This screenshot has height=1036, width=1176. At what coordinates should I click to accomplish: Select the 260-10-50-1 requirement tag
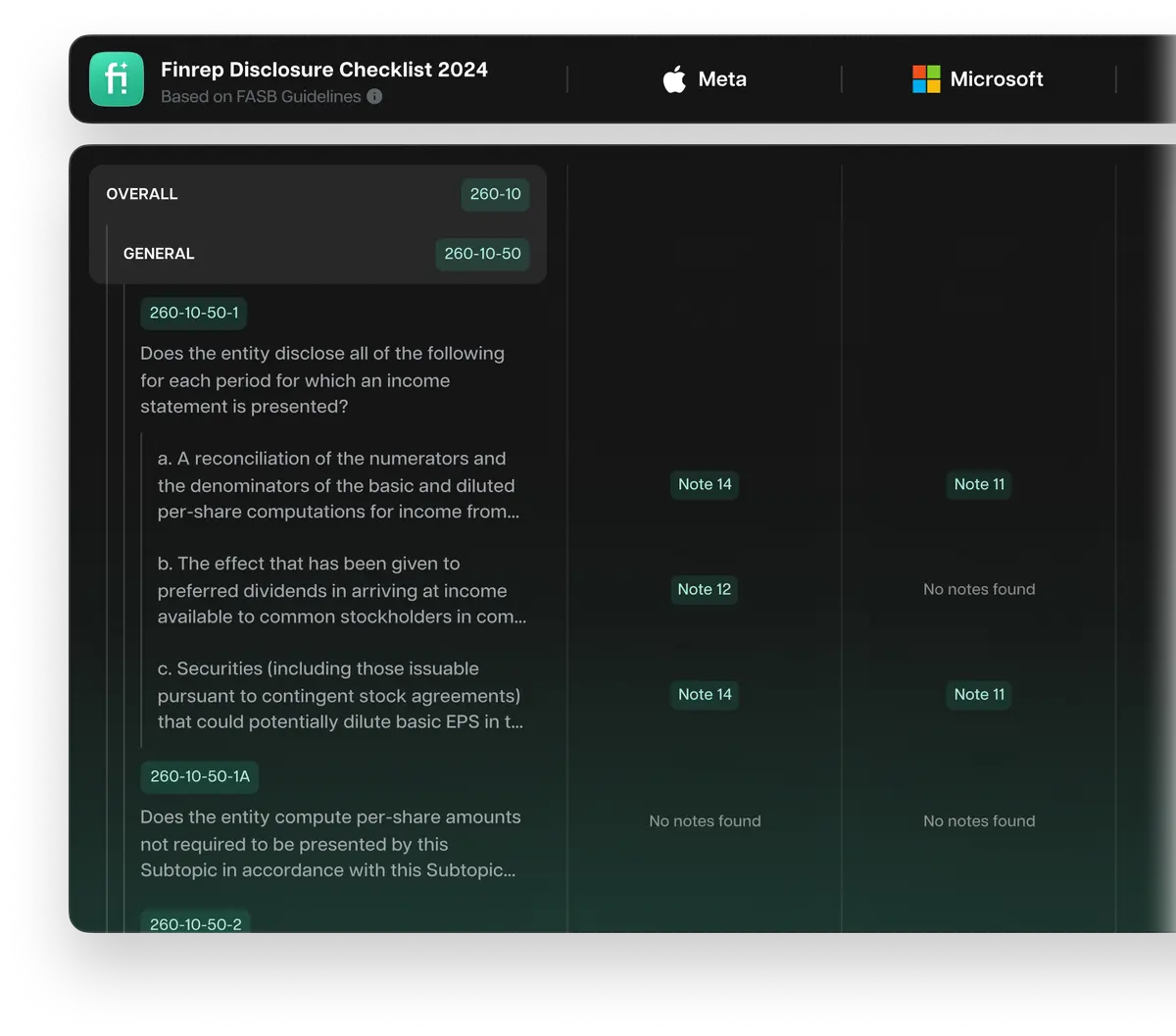pyautogui.click(x=193, y=314)
